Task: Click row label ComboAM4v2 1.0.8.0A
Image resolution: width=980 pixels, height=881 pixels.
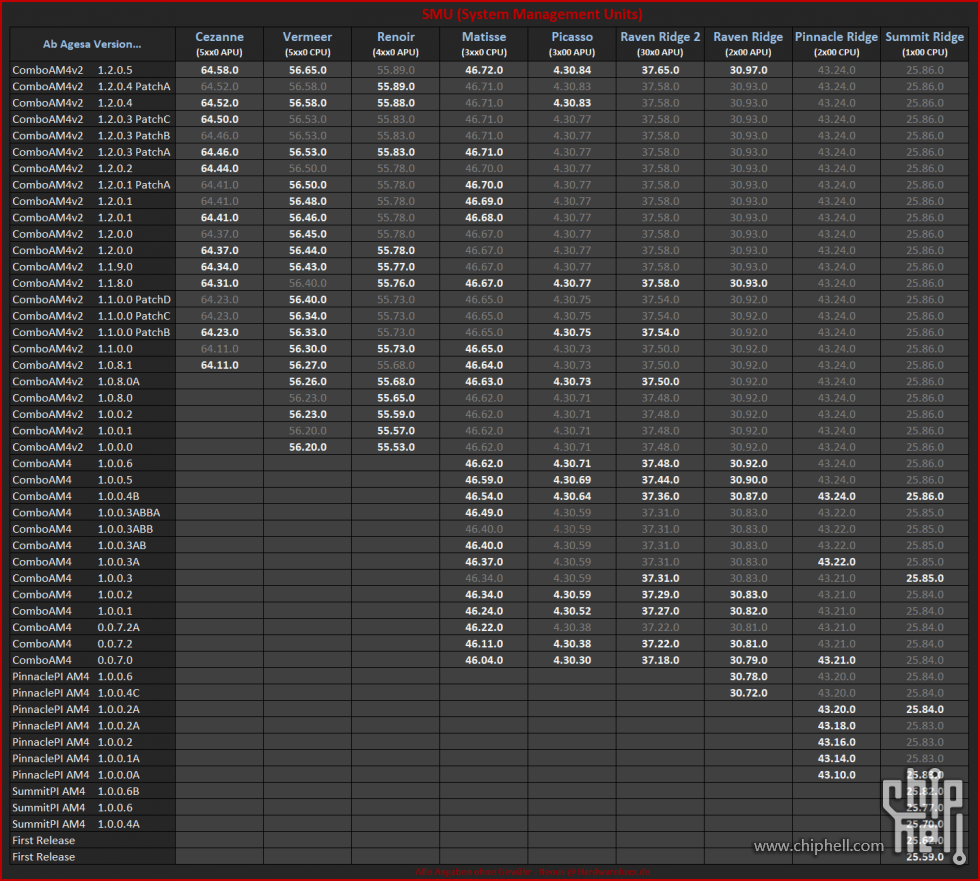Action: click(x=76, y=381)
